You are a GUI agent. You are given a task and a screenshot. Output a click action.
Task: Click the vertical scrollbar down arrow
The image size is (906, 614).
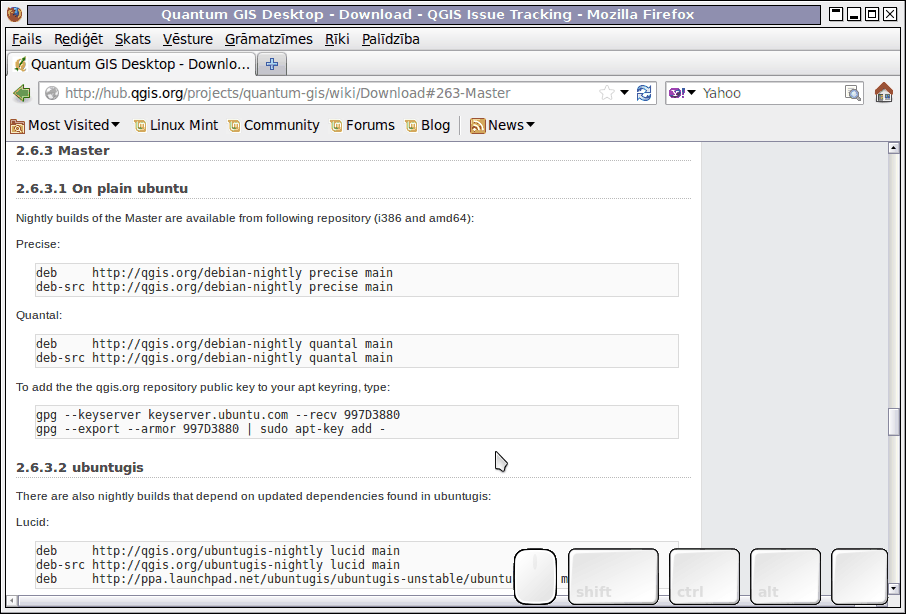pos(894,589)
